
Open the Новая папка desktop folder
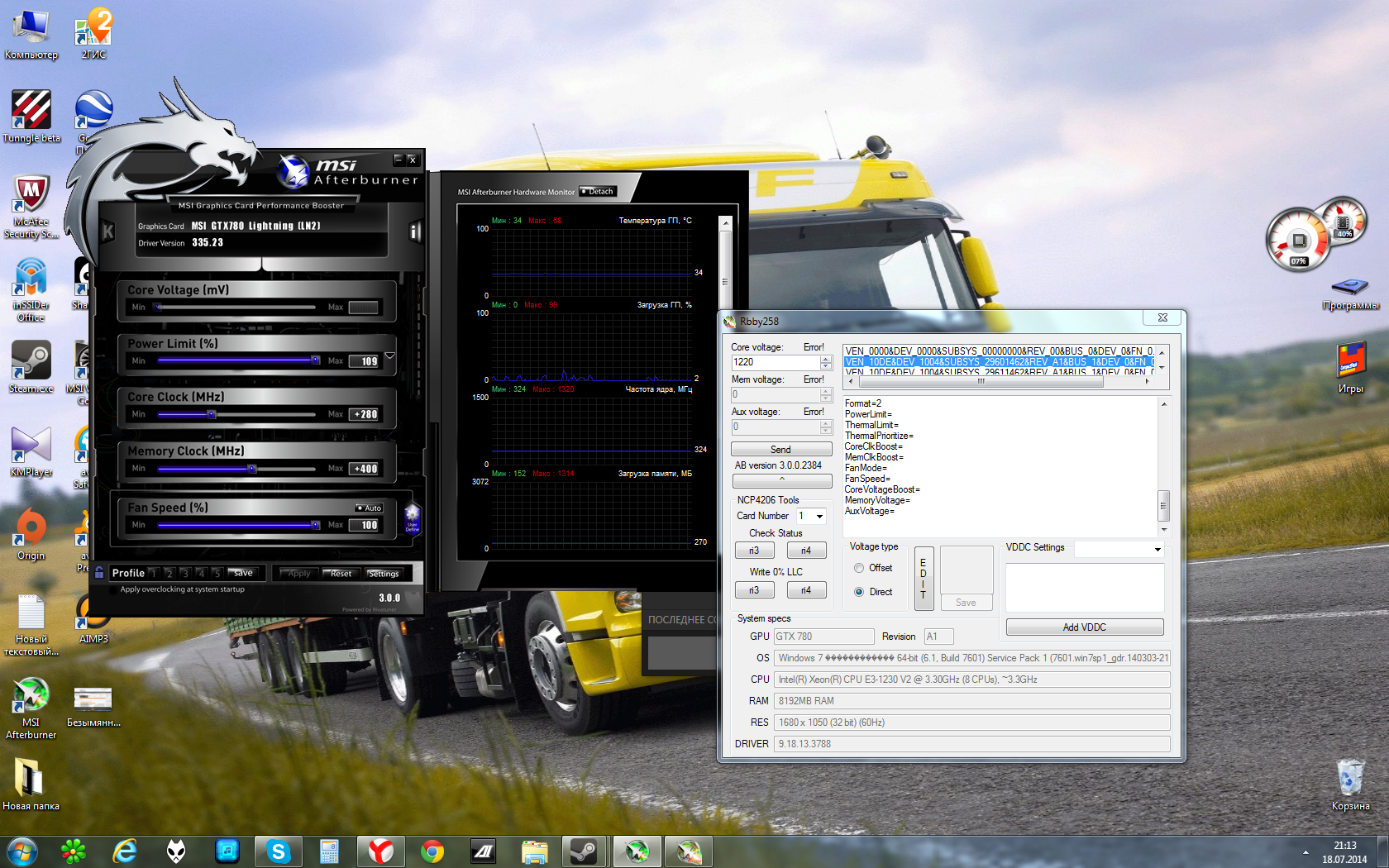31,785
